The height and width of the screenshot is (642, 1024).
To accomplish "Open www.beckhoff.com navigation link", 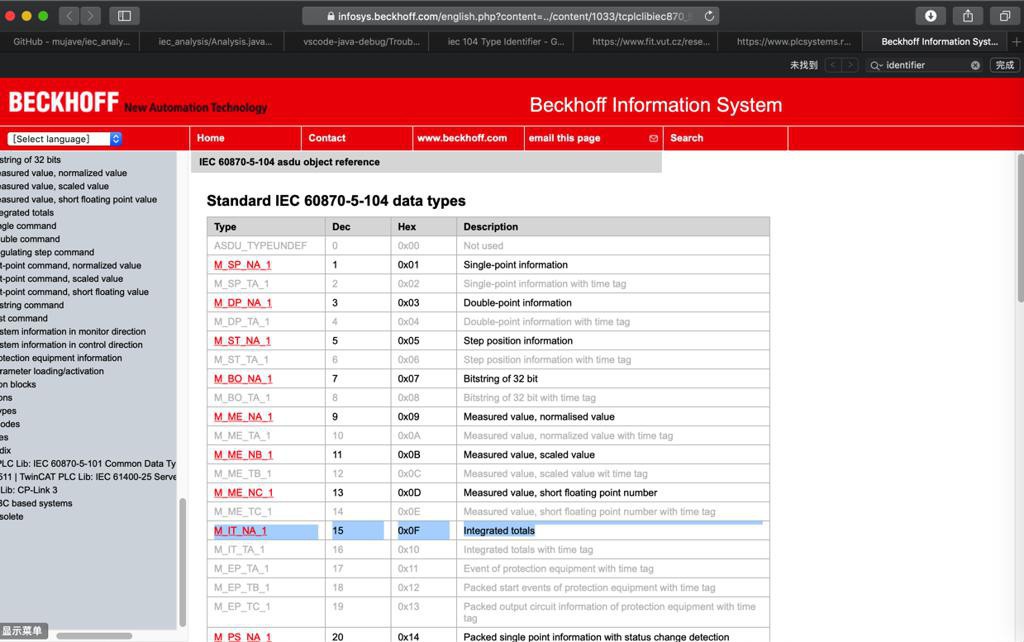I will 462,138.
